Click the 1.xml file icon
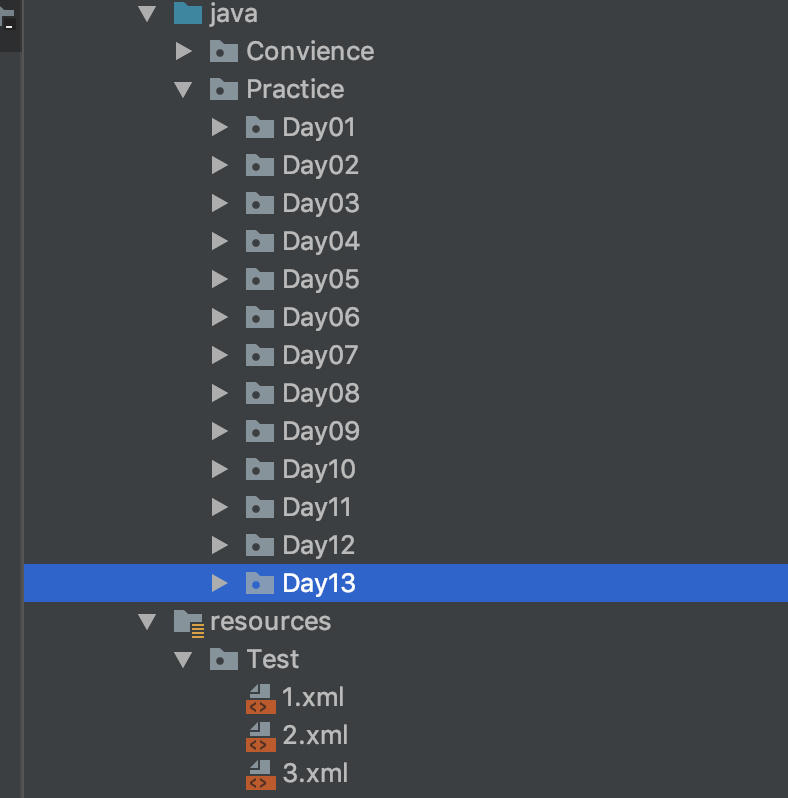 click(260, 698)
